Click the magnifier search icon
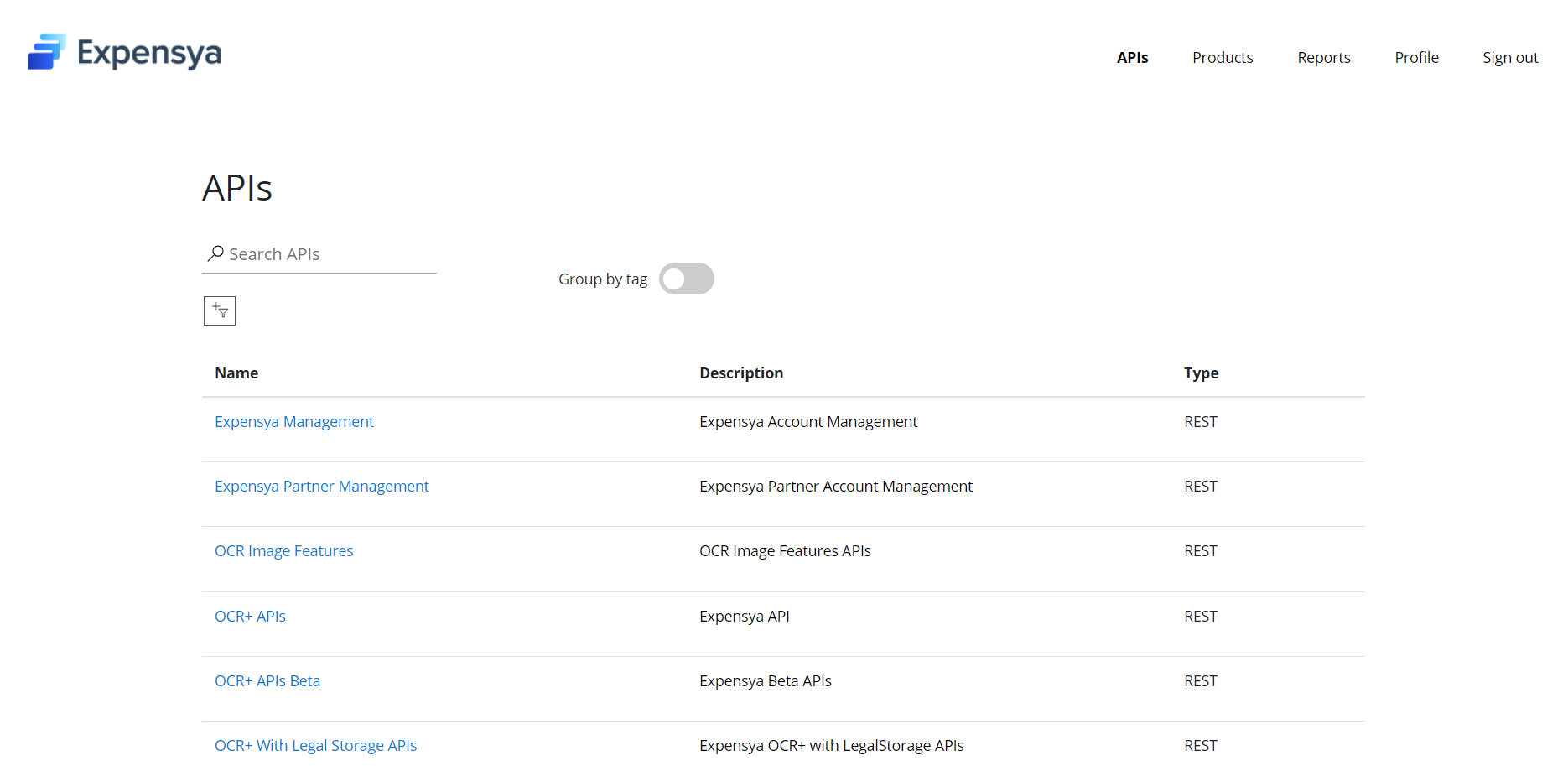The image size is (1568, 766). point(215,253)
